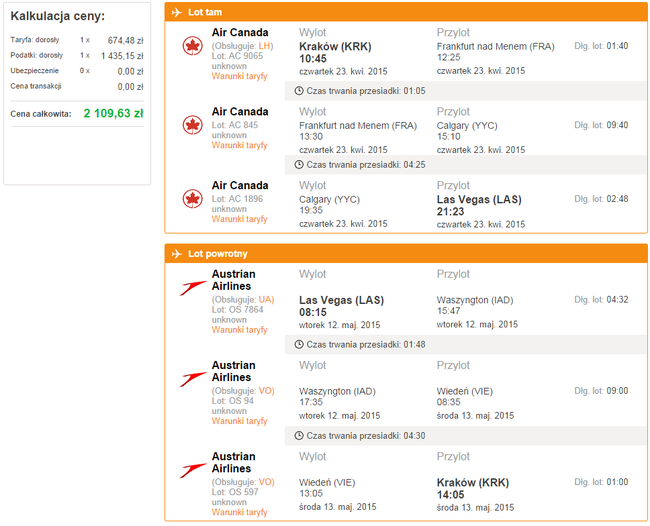The width and height of the screenshot is (650, 526).
Task: Open Warunki taryfy for flight OS 94
Action: coord(239,421)
